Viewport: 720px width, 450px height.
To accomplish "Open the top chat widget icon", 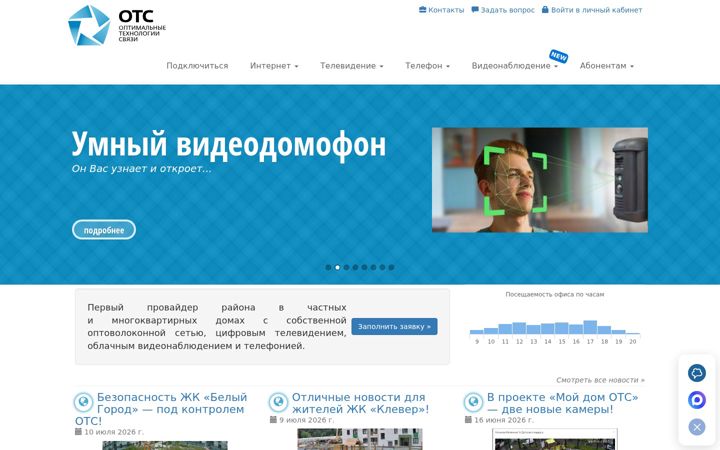I will pyautogui.click(x=697, y=373).
